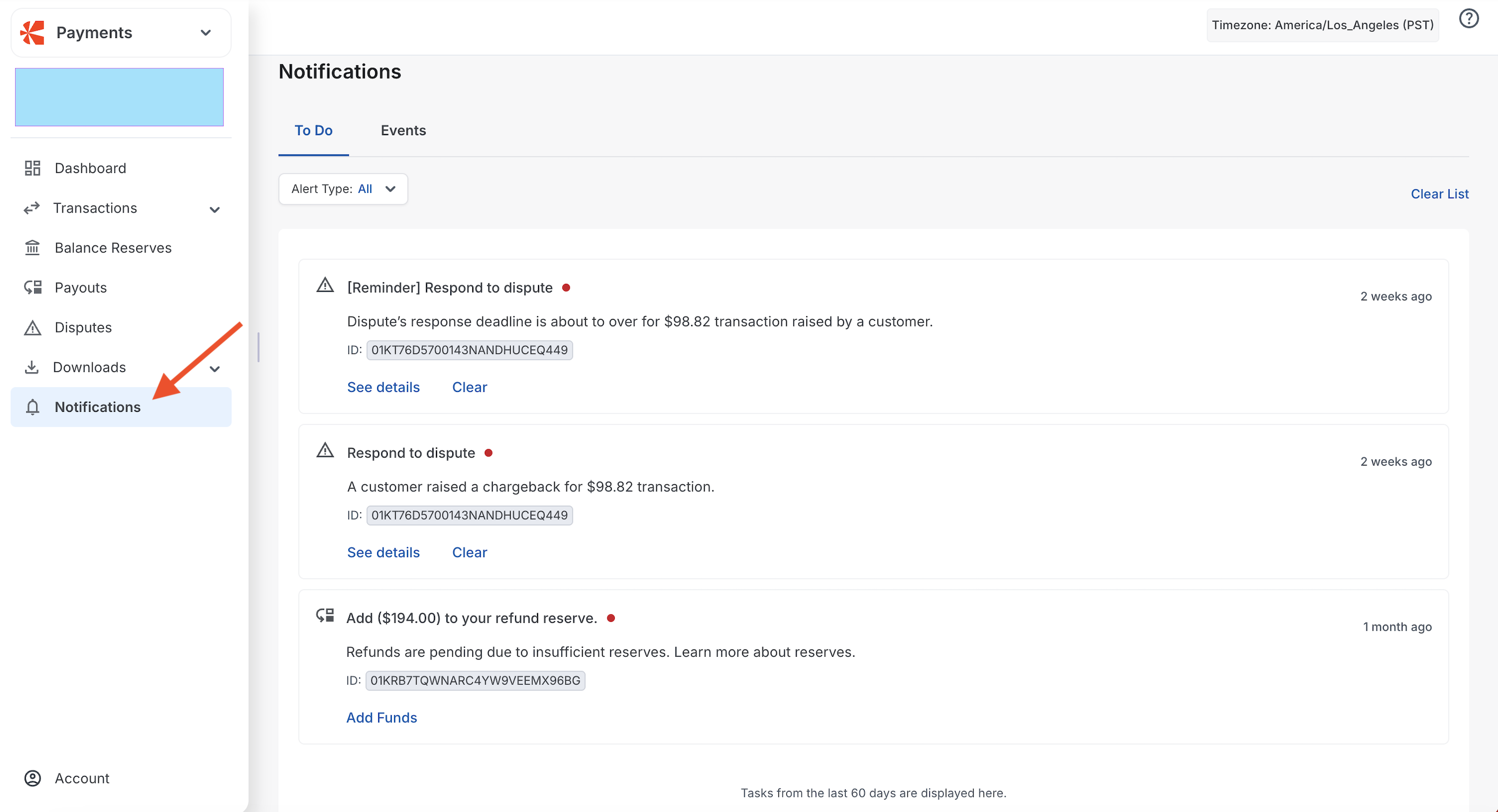
Task: Expand the Transactions submenu chevron
Action: click(x=215, y=209)
